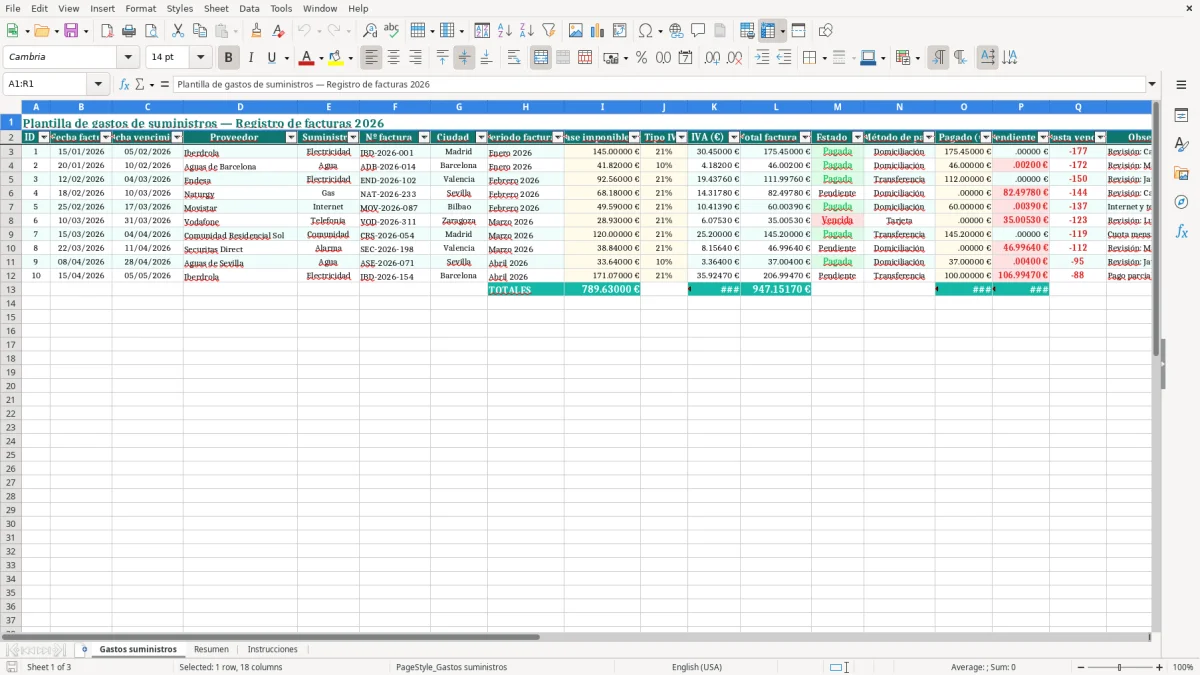Image resolution: width=1200 pixels, height=675 pixels.
Task: Format as percent icon
Action: pos(641,58)
